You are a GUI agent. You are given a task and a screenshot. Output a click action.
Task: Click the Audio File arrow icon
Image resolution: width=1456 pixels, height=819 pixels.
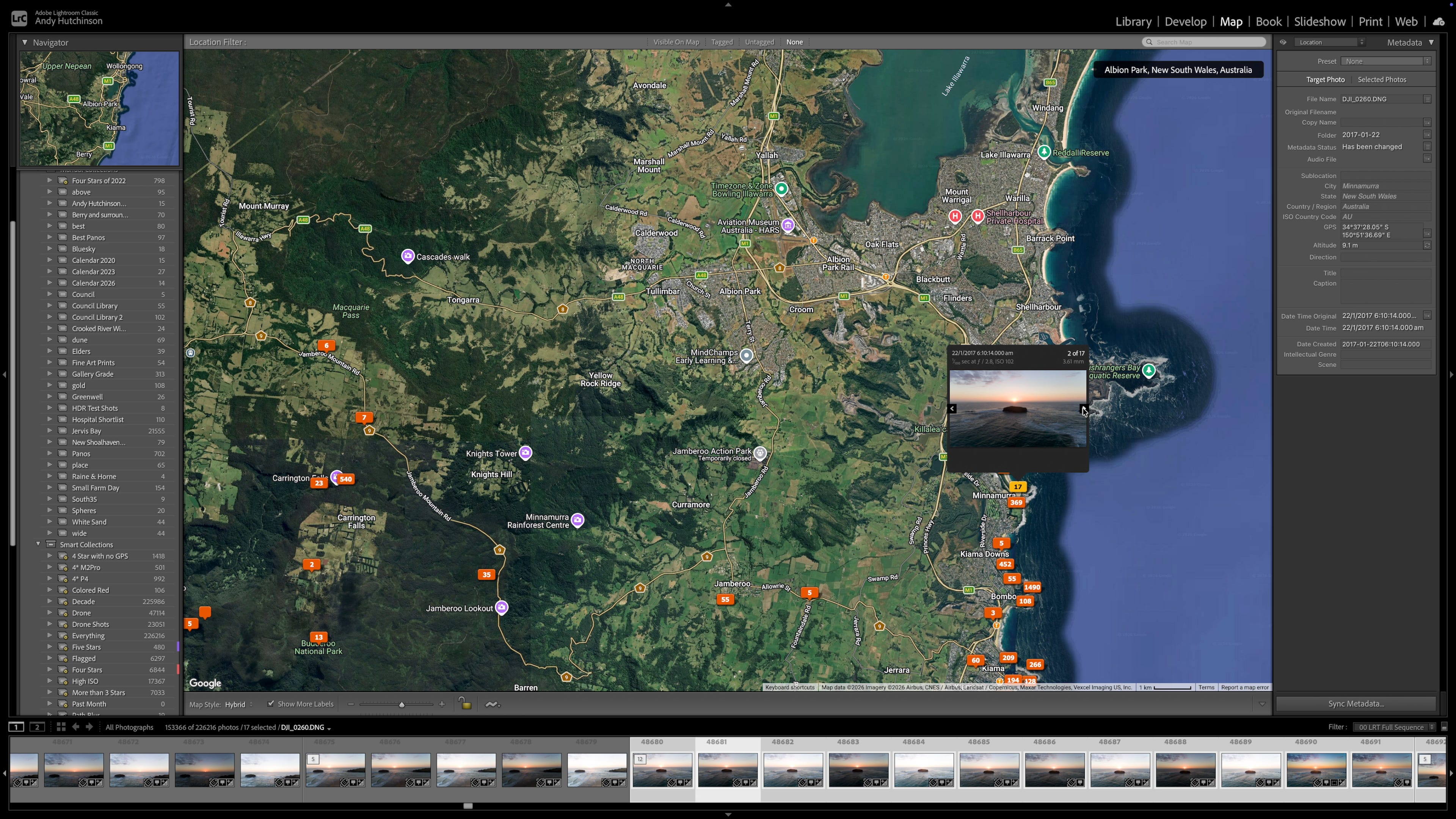point(1427,159)
